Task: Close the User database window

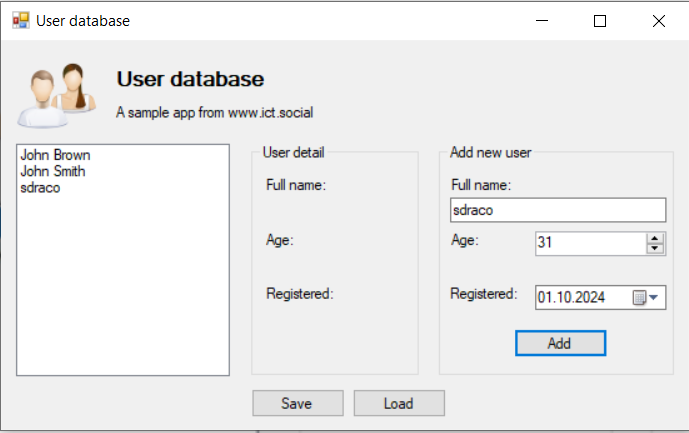Action: 658,20
